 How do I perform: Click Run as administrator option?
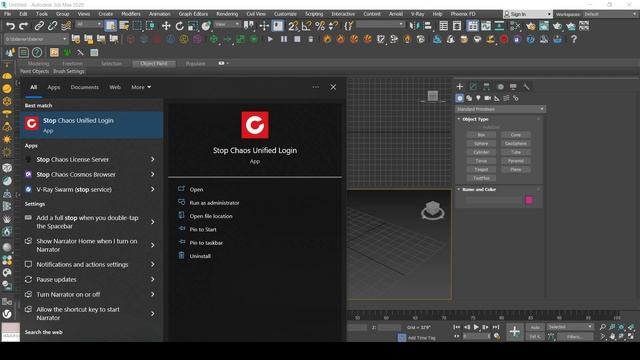[x=214, y=203]
